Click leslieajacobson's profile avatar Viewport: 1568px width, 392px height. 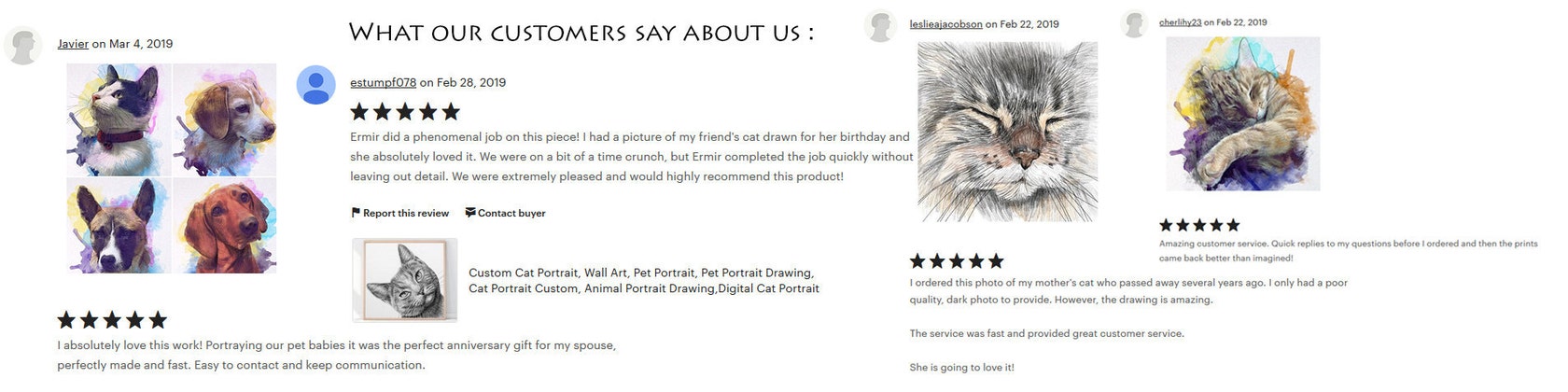pos(880,25)
